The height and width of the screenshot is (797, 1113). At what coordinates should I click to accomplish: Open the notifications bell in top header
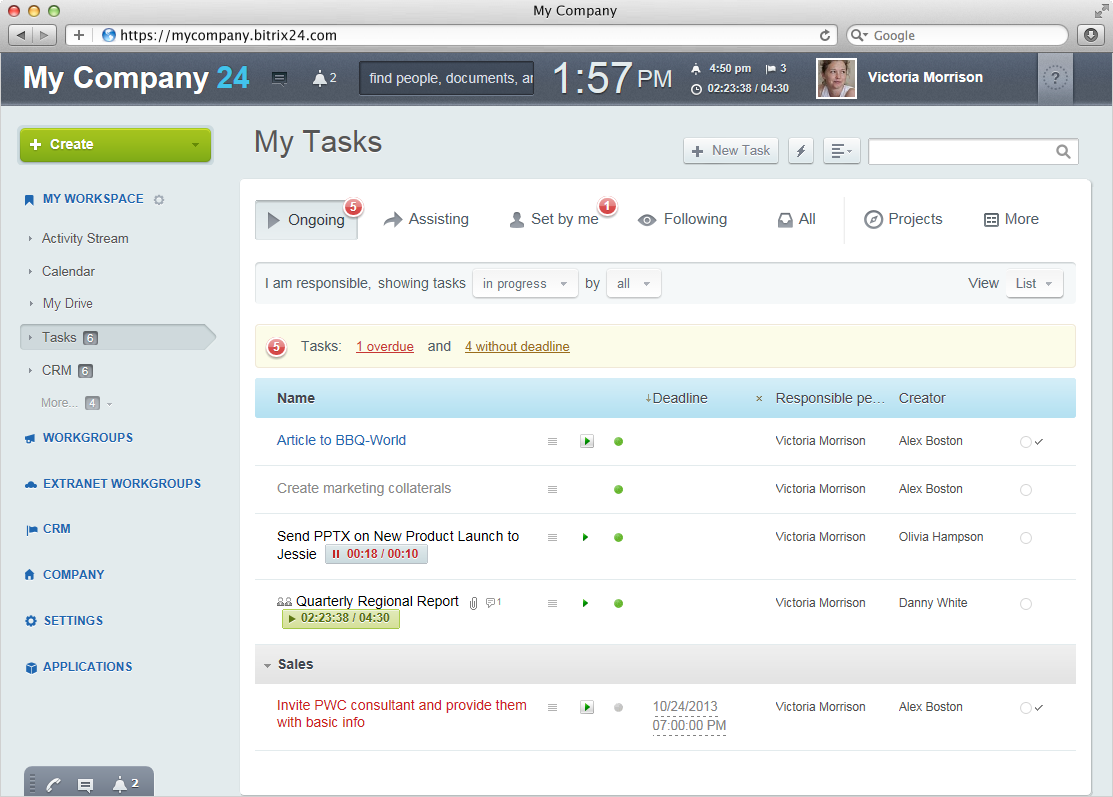click(x=322, y=78)
